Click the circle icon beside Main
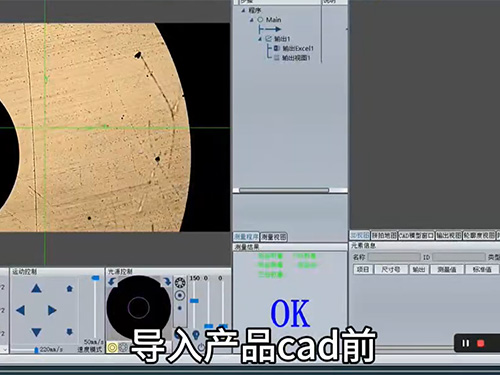Image resolution: width=500 pixels, height=375 pixels. coord(260,20)
